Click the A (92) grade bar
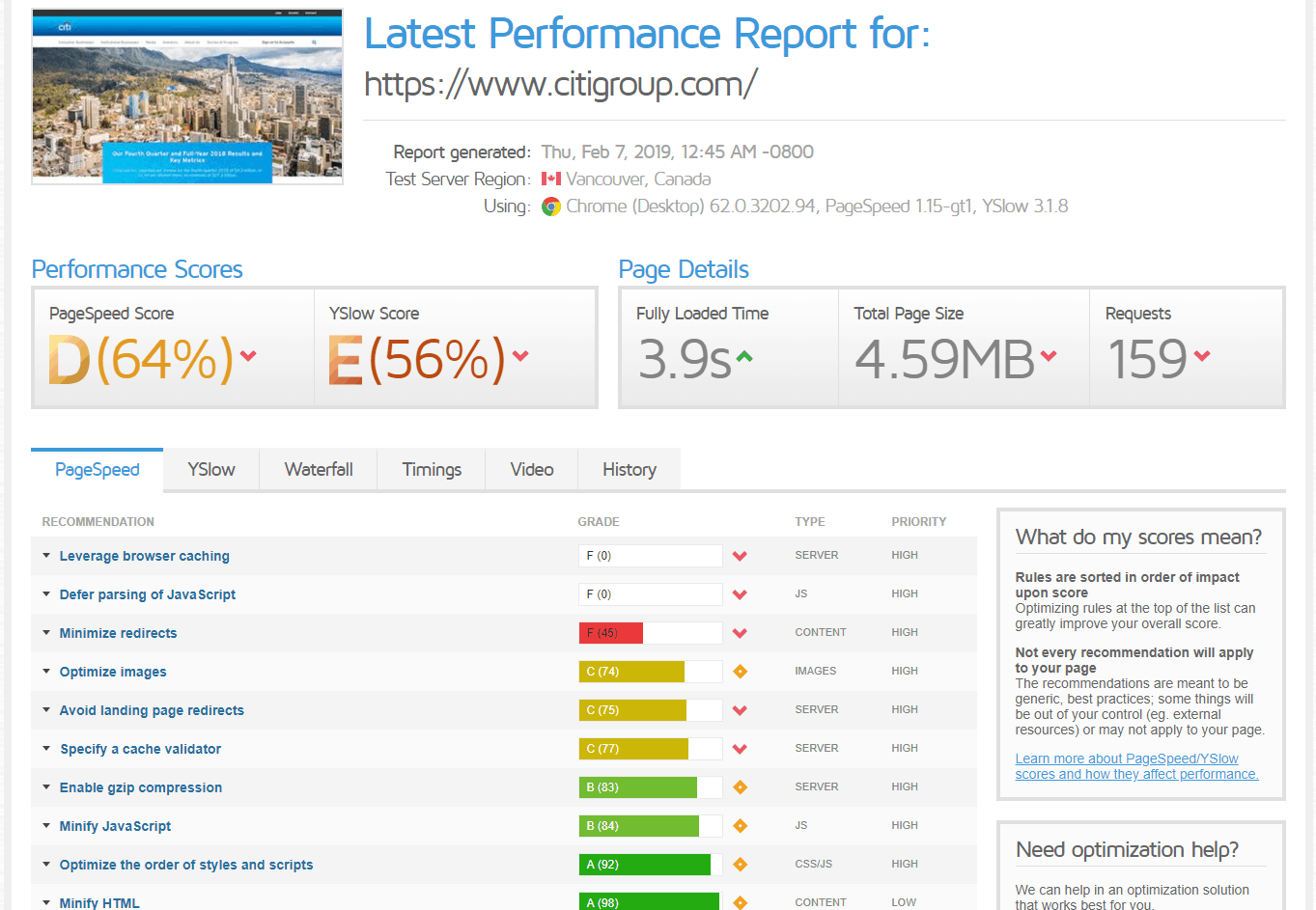The height and width of the screenshot is (910, 1316). coord(651,865)
